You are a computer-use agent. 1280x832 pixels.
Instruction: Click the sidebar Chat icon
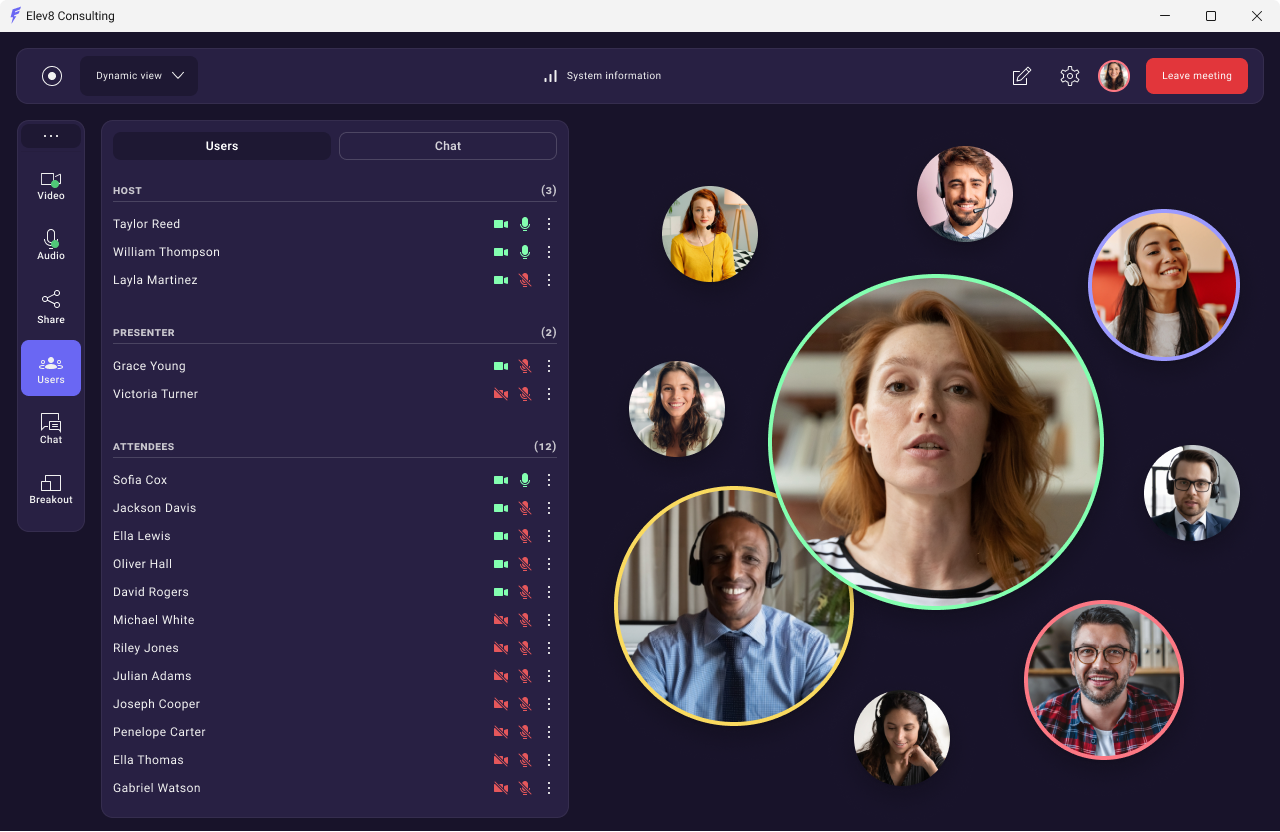pos(51,428)
